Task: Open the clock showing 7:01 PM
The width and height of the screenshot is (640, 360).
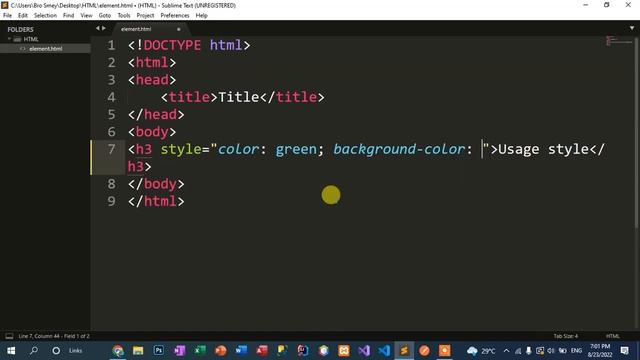Action: [x=600, y=351]
